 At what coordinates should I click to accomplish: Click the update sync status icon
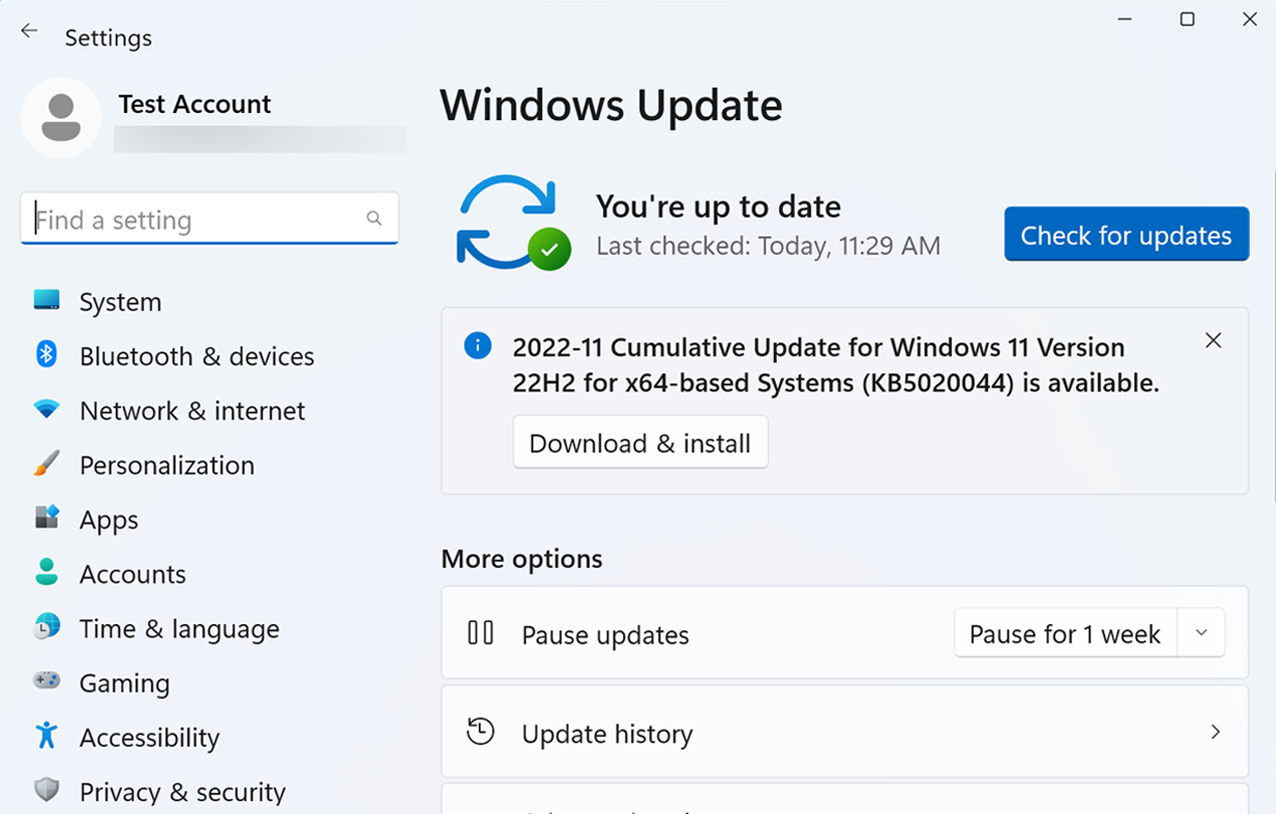[513, 222]
